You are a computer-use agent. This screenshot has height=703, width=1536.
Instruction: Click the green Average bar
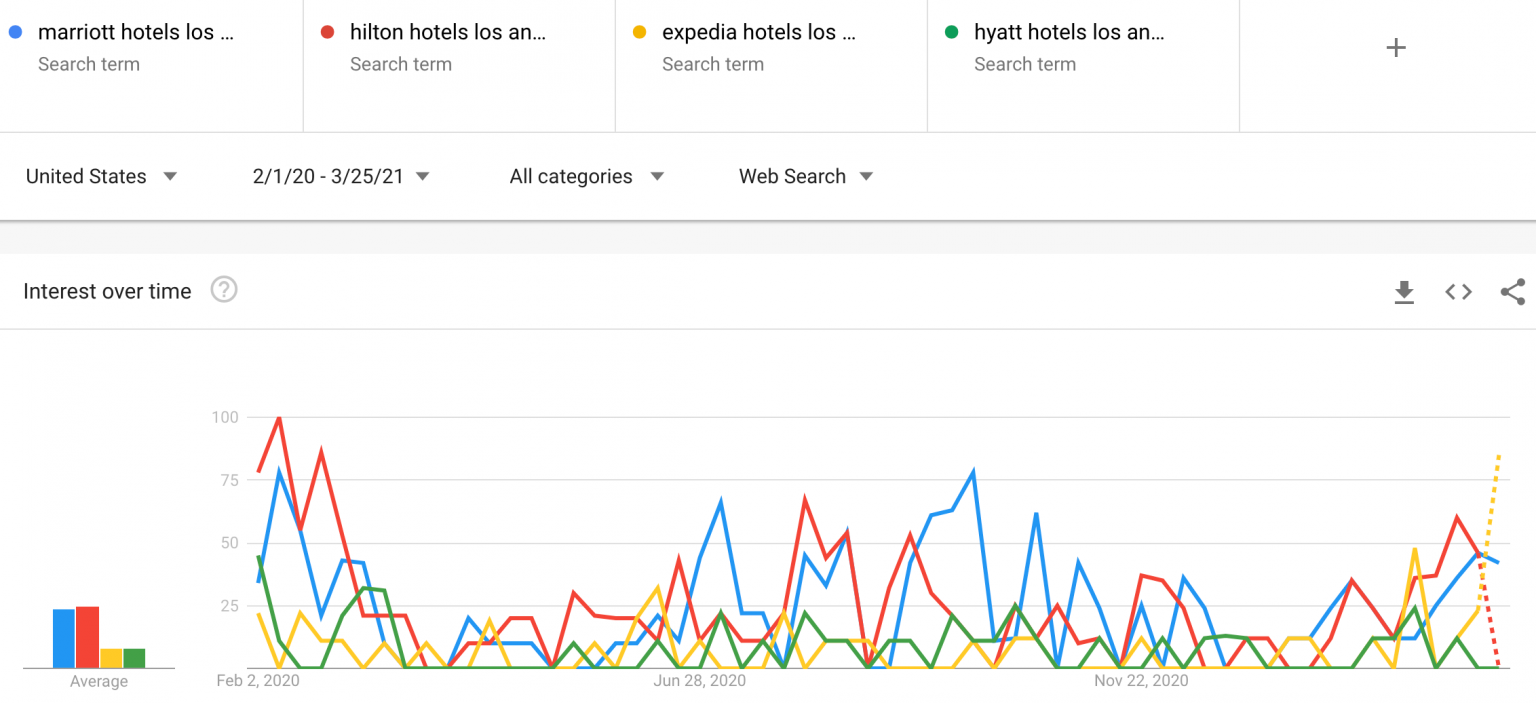pos(134,658)
